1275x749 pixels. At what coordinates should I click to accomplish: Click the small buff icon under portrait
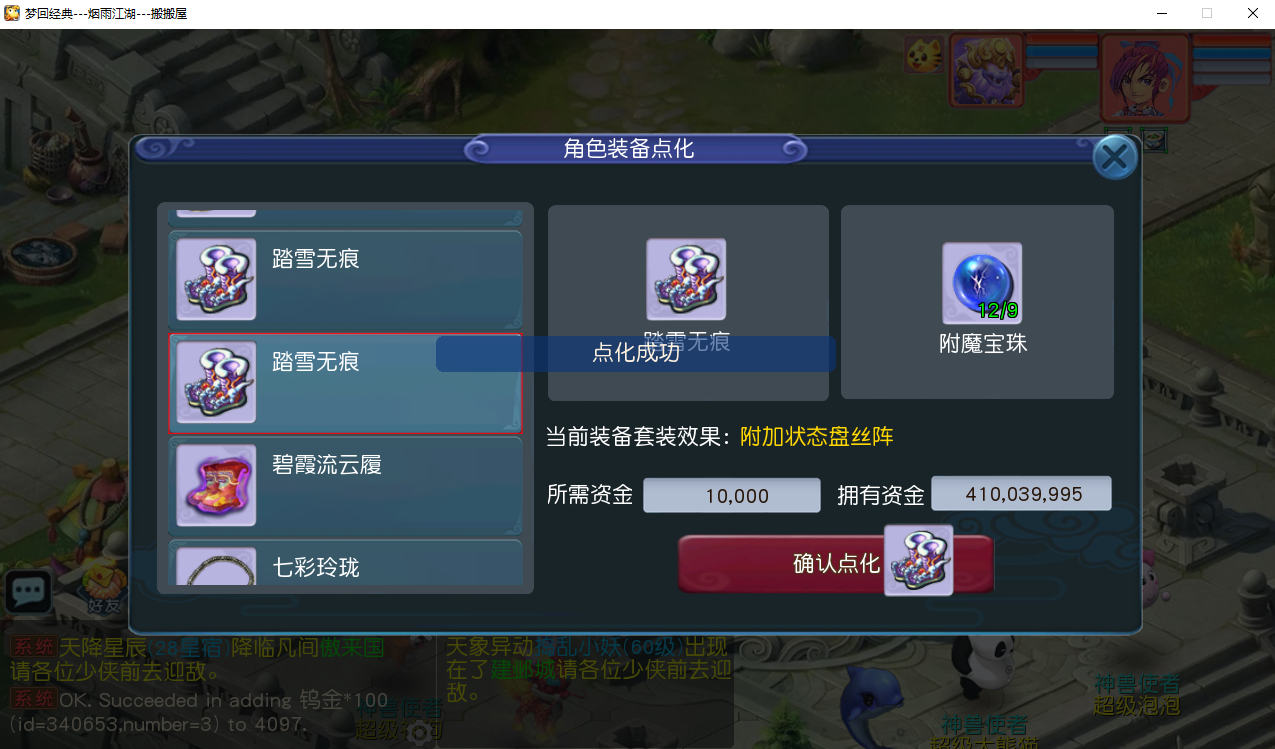click(x=1155, y=141)
